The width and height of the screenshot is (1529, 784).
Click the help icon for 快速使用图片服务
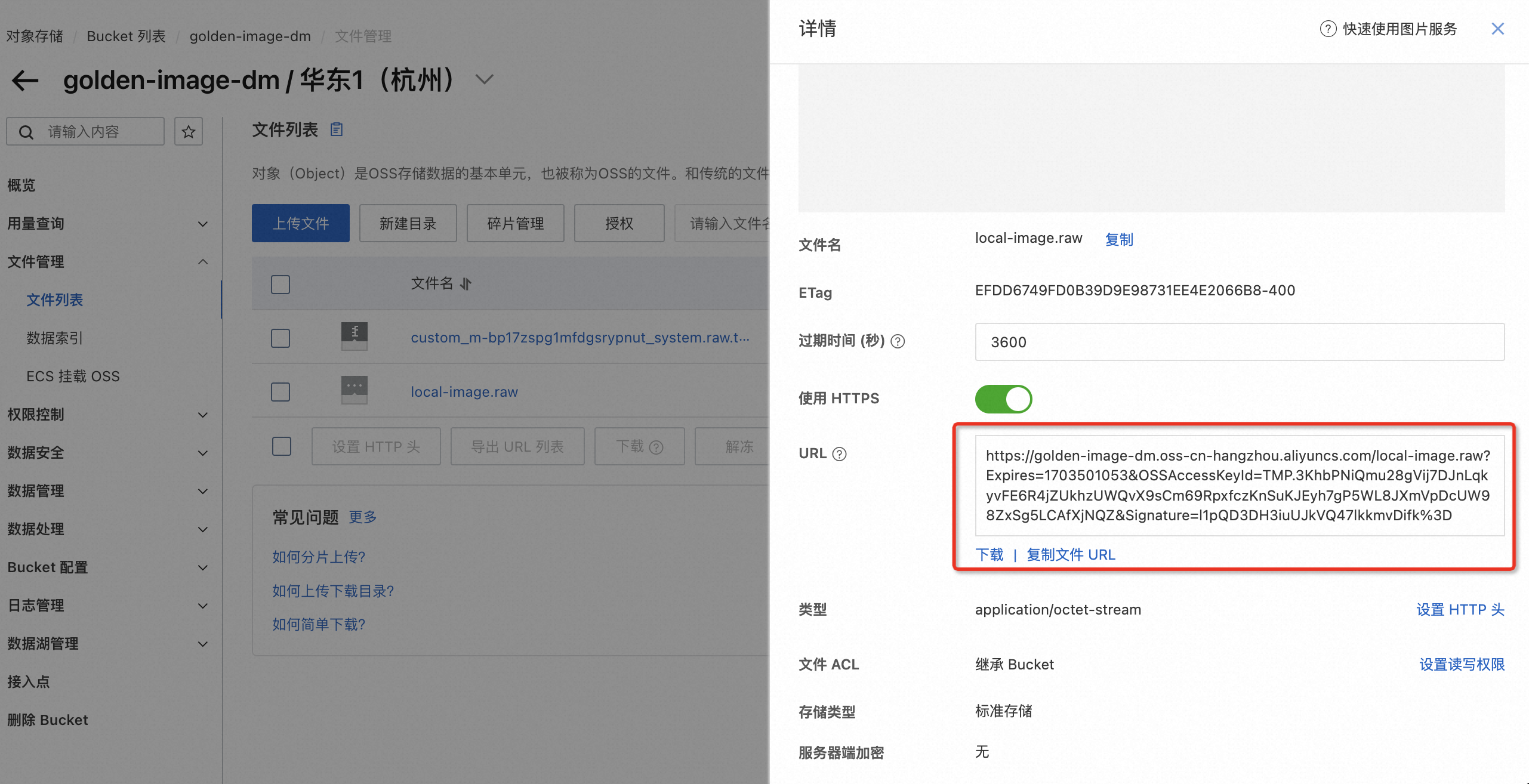click(1328, 29)
